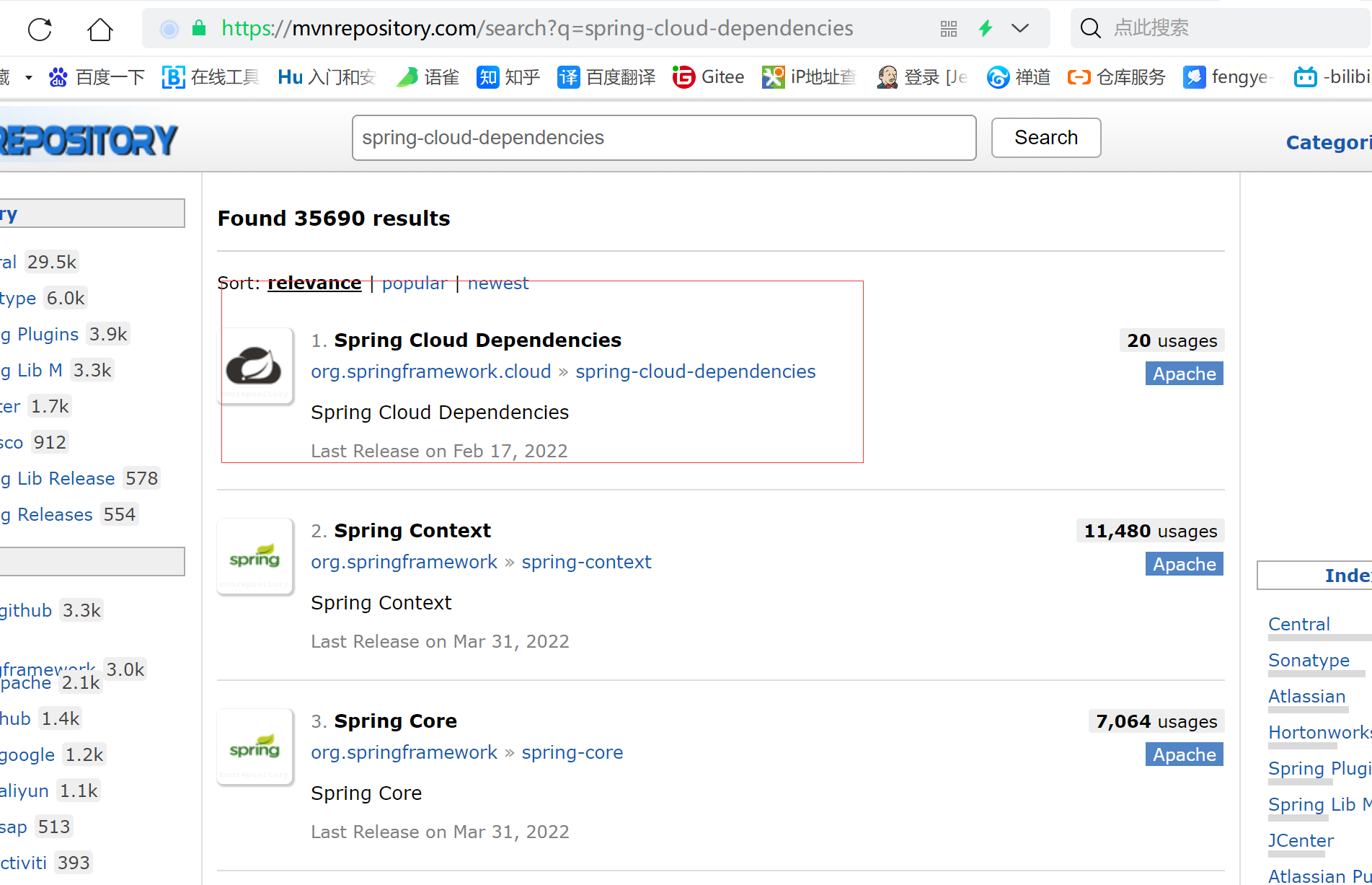Open 禅道 bookmark
Viewport: 1372px width, 885px height.
(1019, 77)
